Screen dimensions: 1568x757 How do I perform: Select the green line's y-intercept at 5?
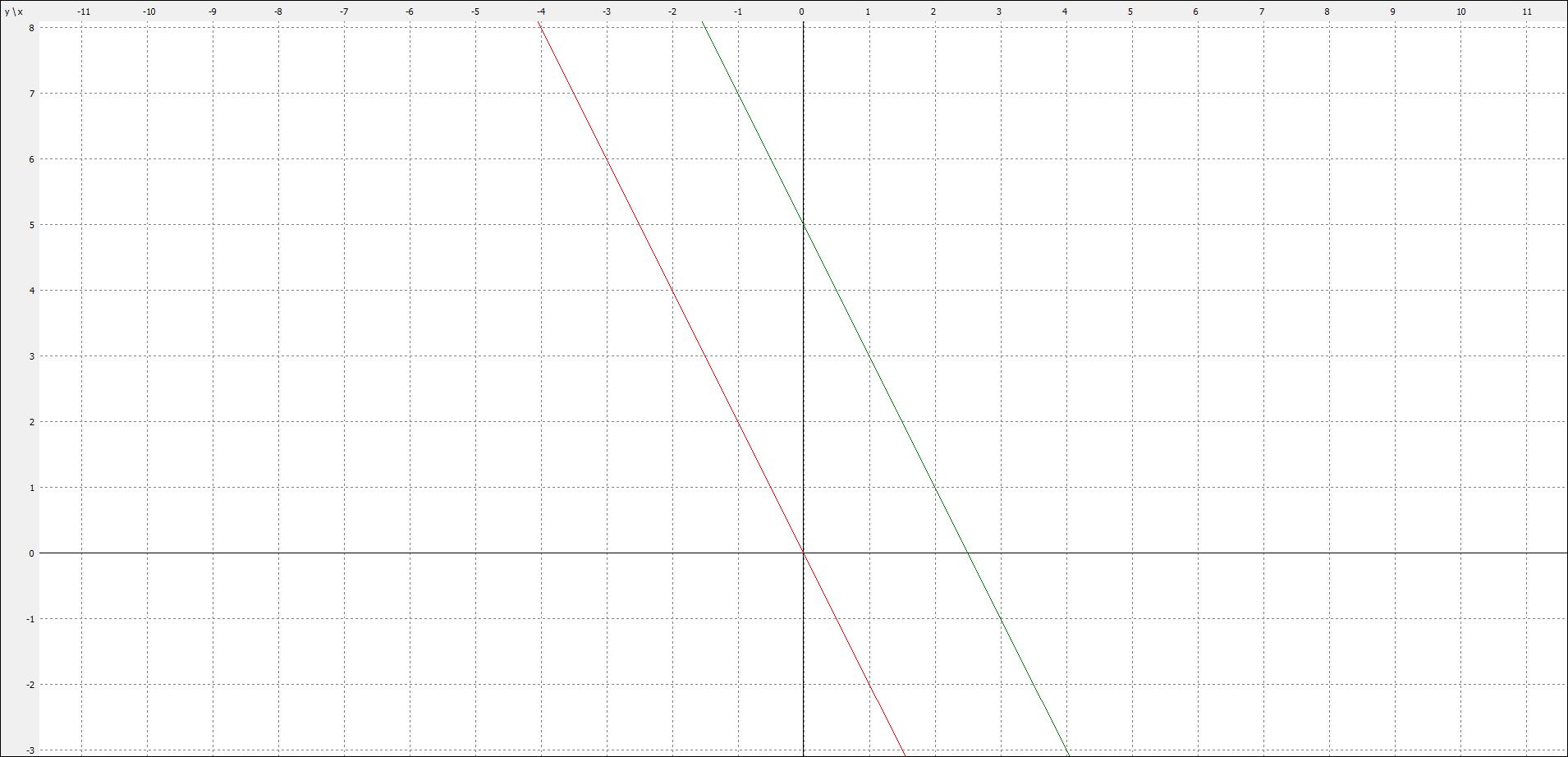point(803,224)
